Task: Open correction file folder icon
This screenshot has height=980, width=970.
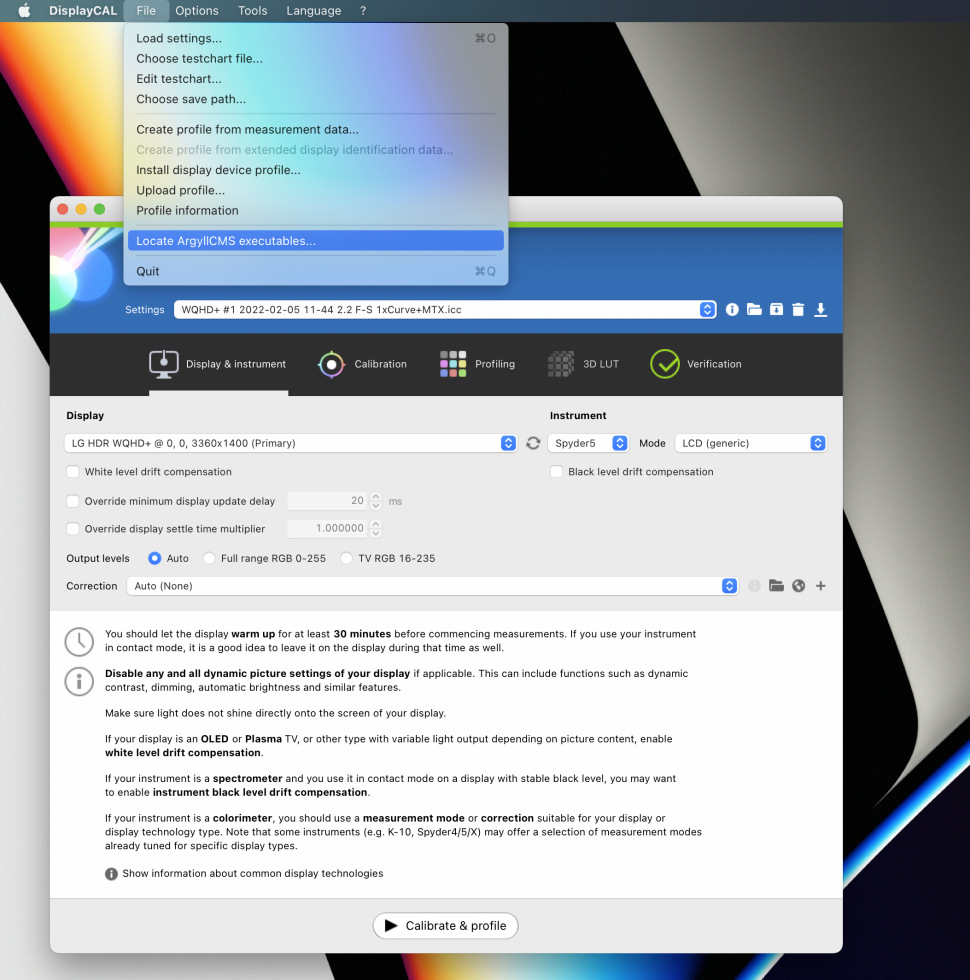Action: (x=776, y=586)
